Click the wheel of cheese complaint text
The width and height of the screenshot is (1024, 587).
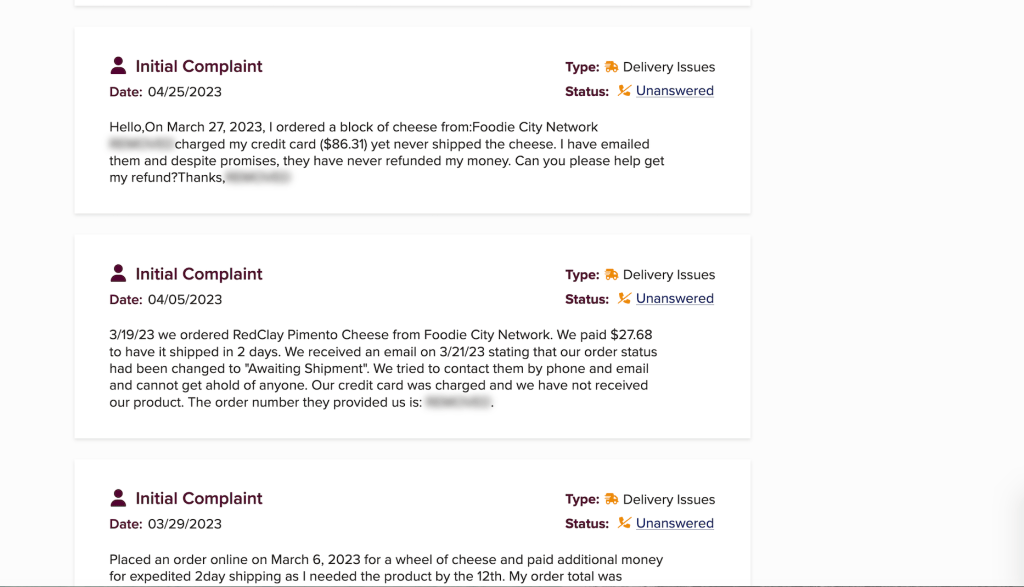pyautogui.click(x=386, y=567)
